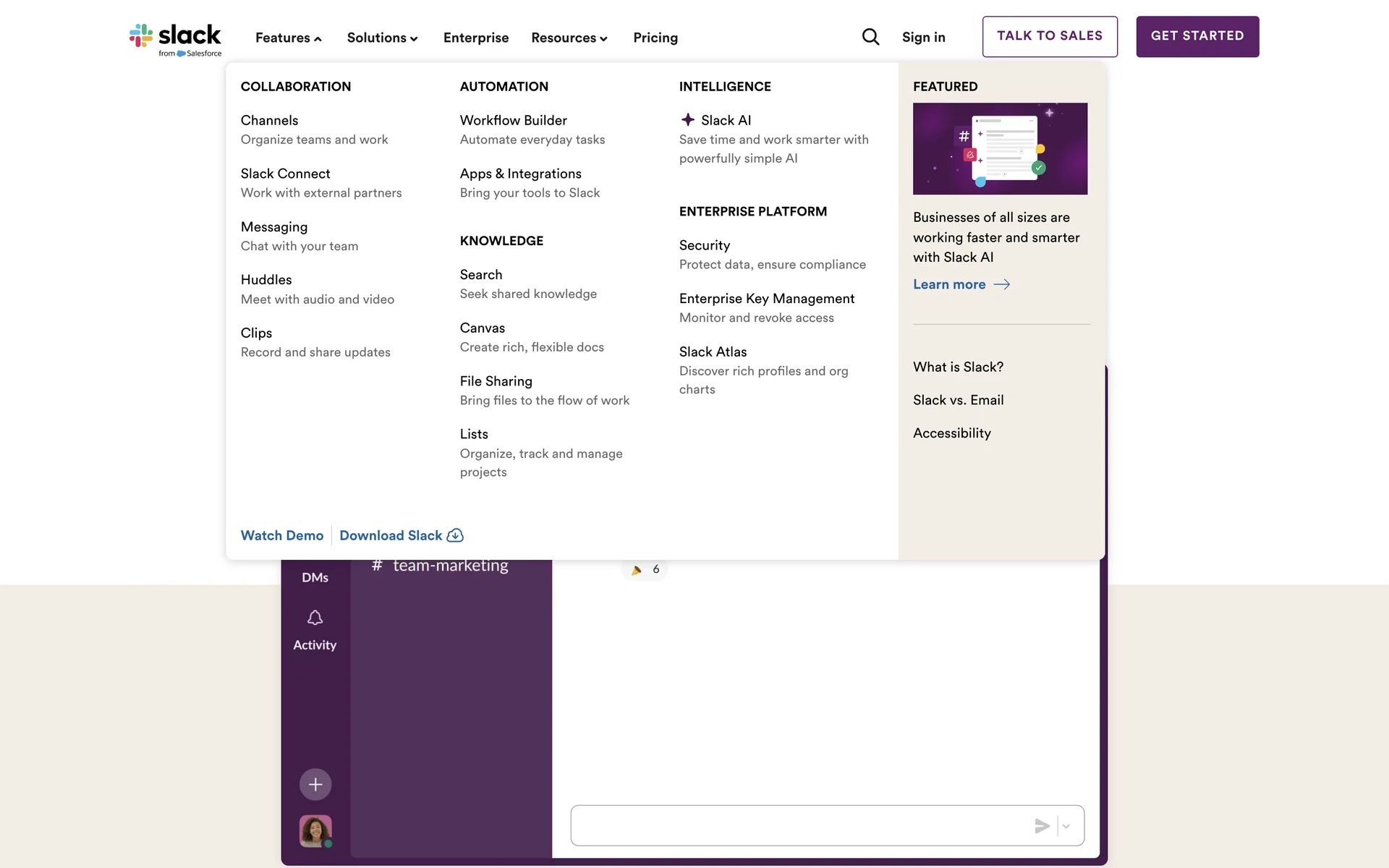
Task: Collapse the Features menu chevron
Action: pyautogui.click(x=318, y=39)
